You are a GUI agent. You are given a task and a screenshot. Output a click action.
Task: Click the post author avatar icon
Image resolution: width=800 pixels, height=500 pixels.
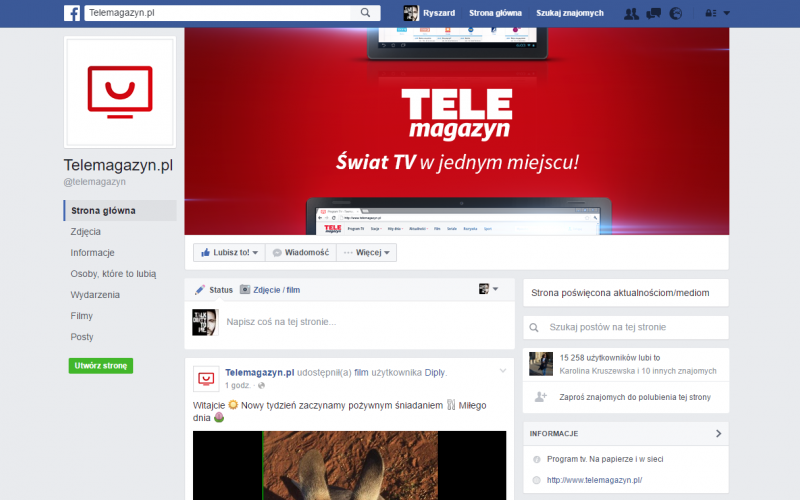pos(206,378)
